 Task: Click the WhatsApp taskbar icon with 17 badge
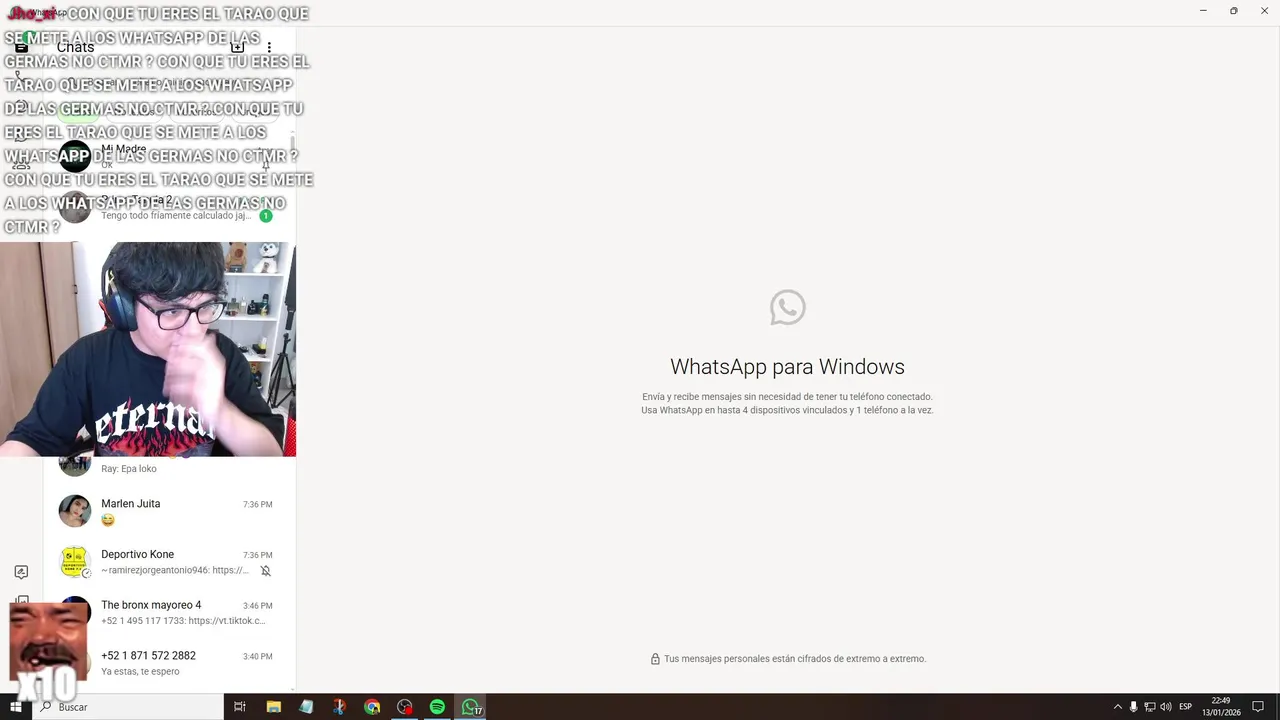click(x=471, y=707)
